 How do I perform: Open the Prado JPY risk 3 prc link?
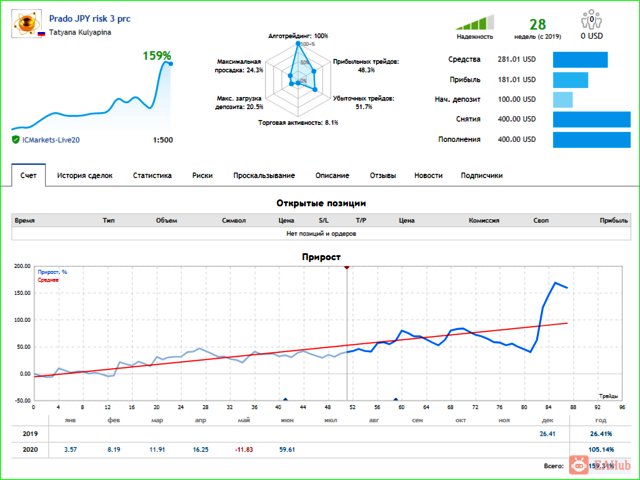click(x=90, y=19)
